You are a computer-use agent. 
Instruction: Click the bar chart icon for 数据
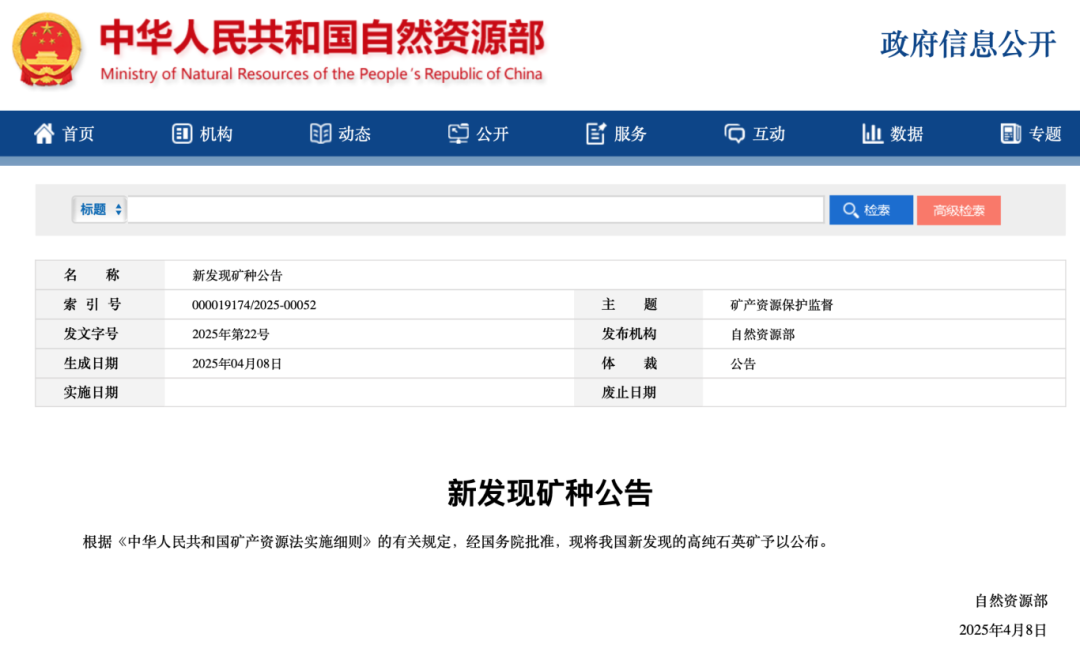(x=872, y=134)
